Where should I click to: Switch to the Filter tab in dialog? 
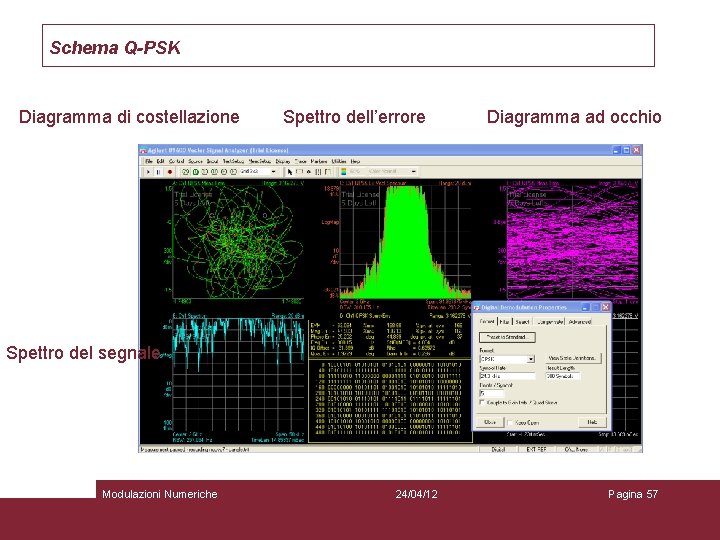pyautogui.click(x=505, y=322)
